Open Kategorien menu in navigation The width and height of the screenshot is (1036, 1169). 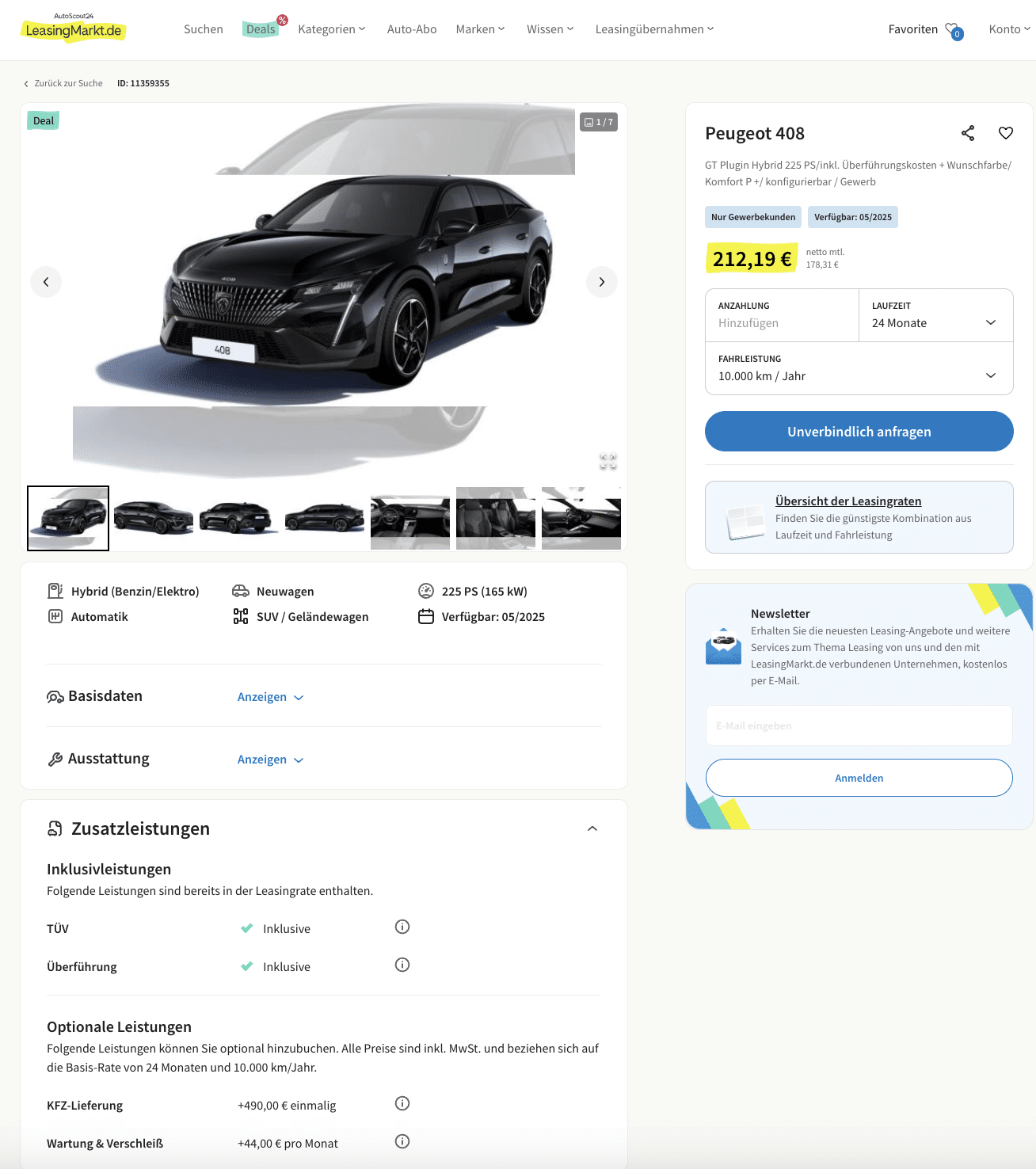332,29
